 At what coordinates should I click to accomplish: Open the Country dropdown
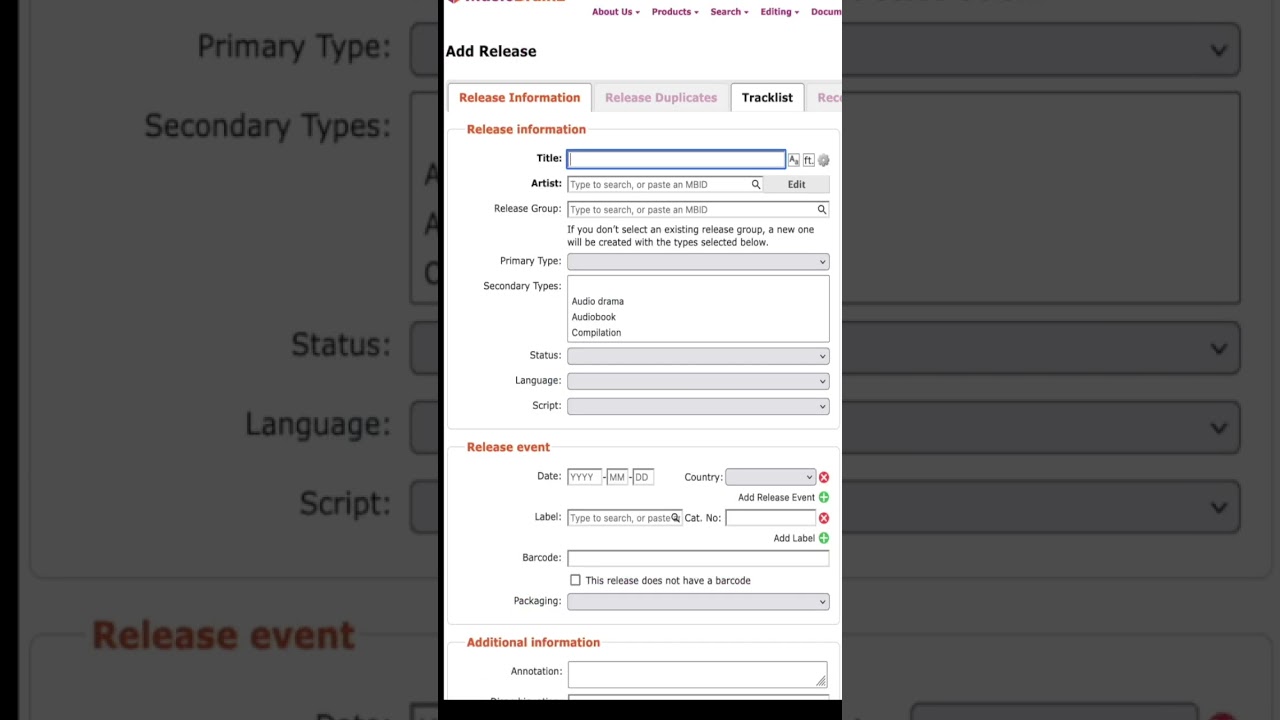pos(770,477)
